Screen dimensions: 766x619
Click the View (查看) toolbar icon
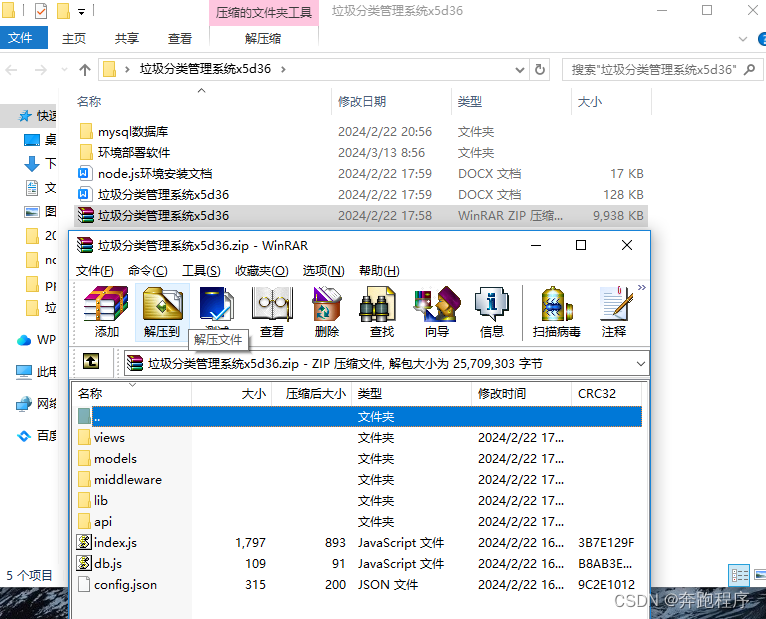[272, 312]
